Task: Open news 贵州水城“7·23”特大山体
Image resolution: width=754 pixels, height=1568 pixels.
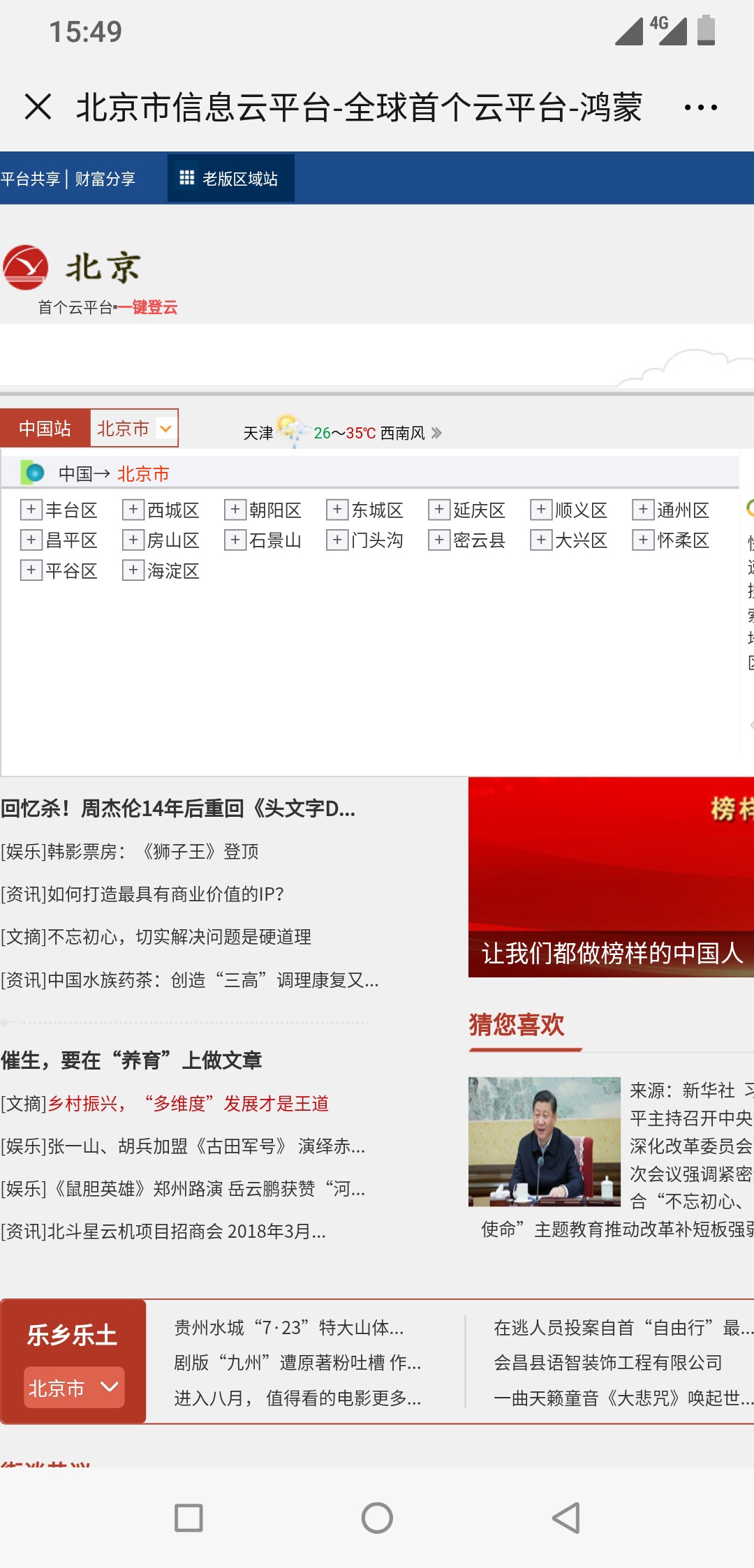Action: click(289, 1327)
